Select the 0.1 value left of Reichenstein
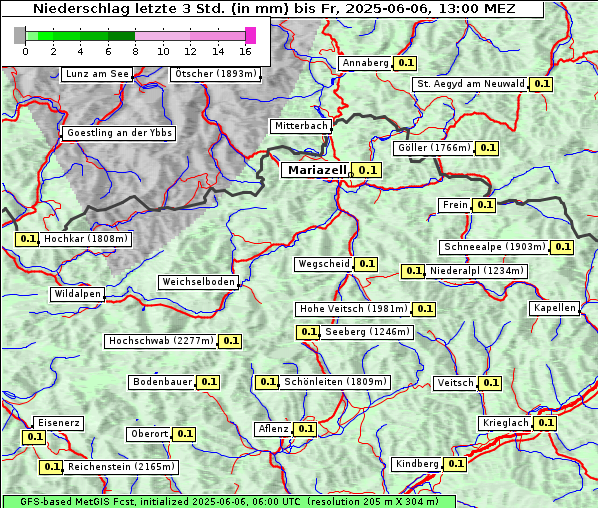 point(51,467)
